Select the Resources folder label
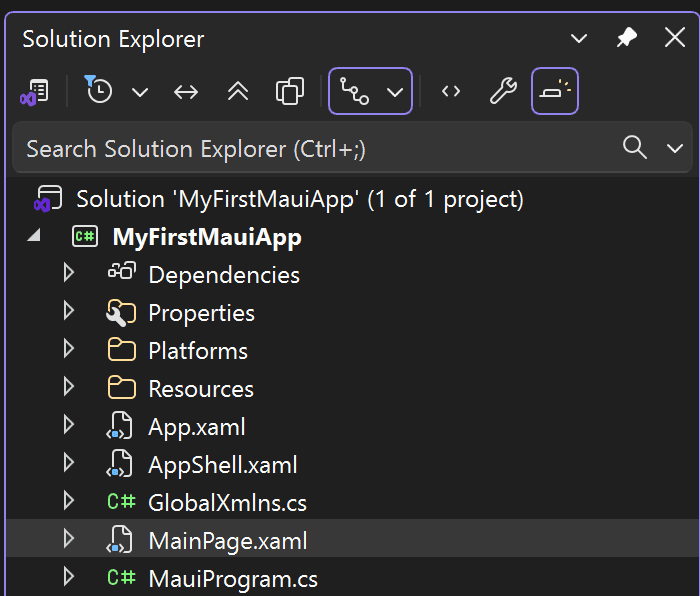700x596 pixels. tap(201, 389)
